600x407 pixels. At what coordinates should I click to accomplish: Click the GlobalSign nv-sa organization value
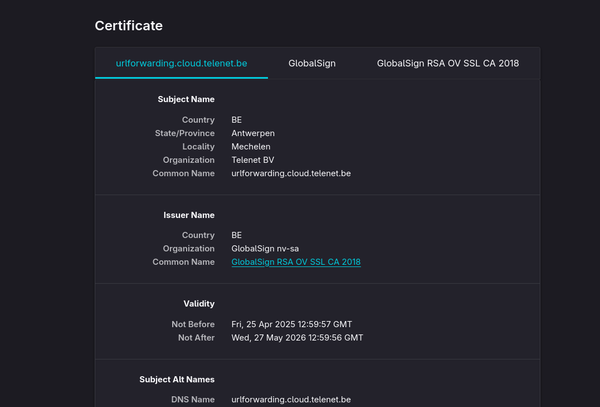click(x=264, y=249)
